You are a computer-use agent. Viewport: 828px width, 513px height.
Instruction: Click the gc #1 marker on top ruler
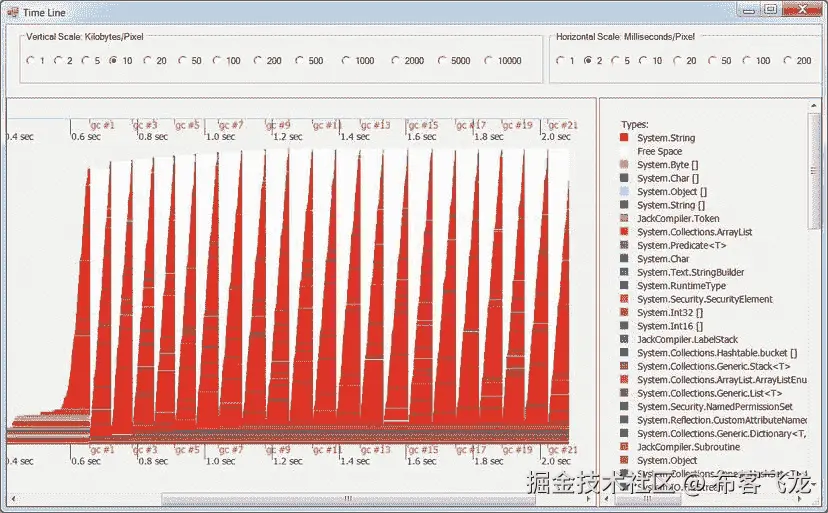pos(102,125)
